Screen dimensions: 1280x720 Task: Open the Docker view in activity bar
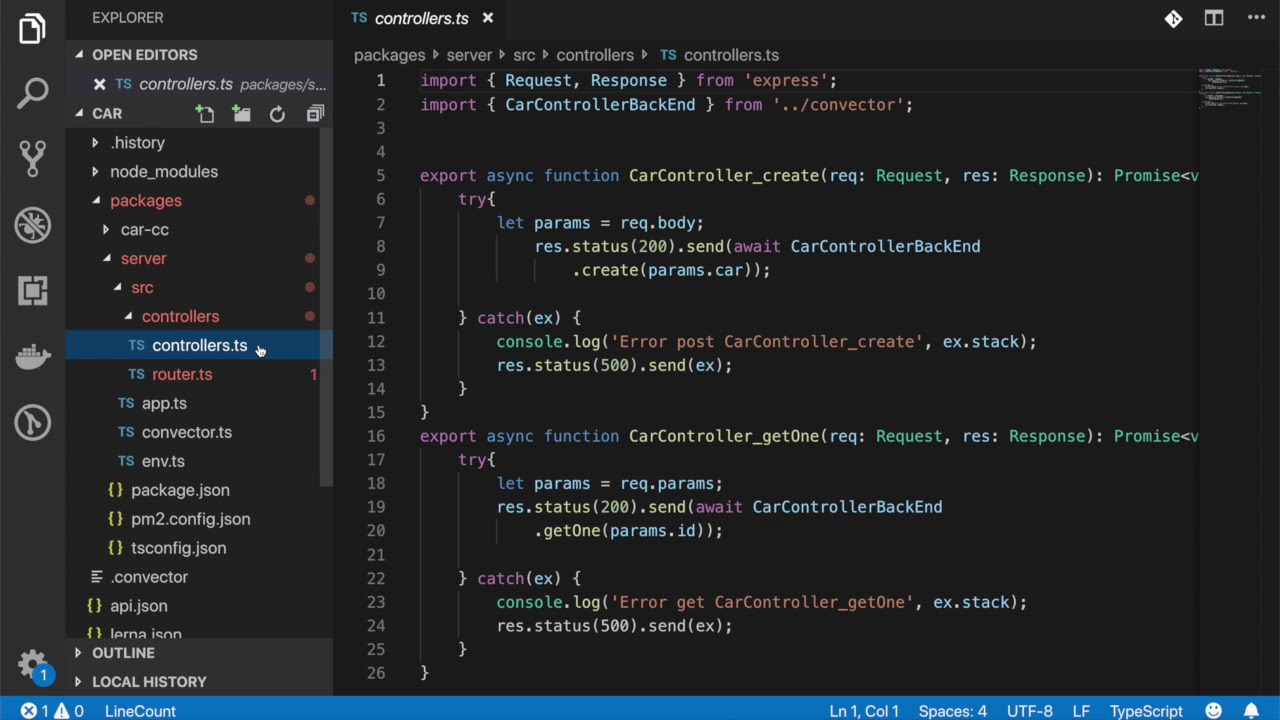point(32,356)
